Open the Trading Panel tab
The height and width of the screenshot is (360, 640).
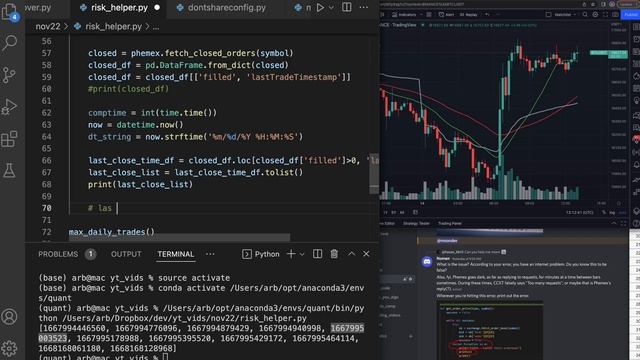450,224
